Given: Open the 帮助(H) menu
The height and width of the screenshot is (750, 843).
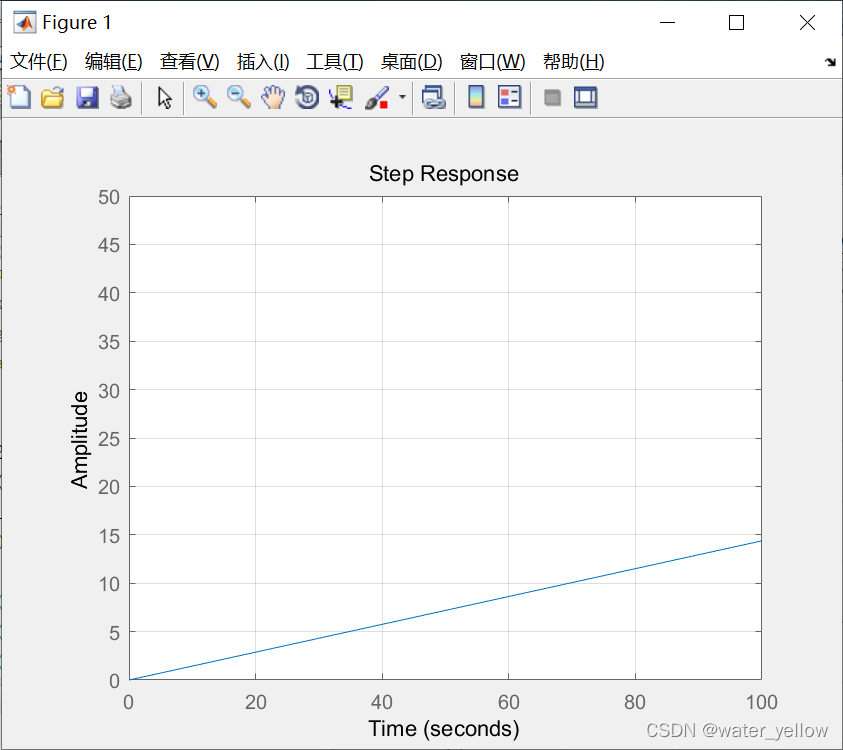Looking at the screenshot, I should 573,62.
